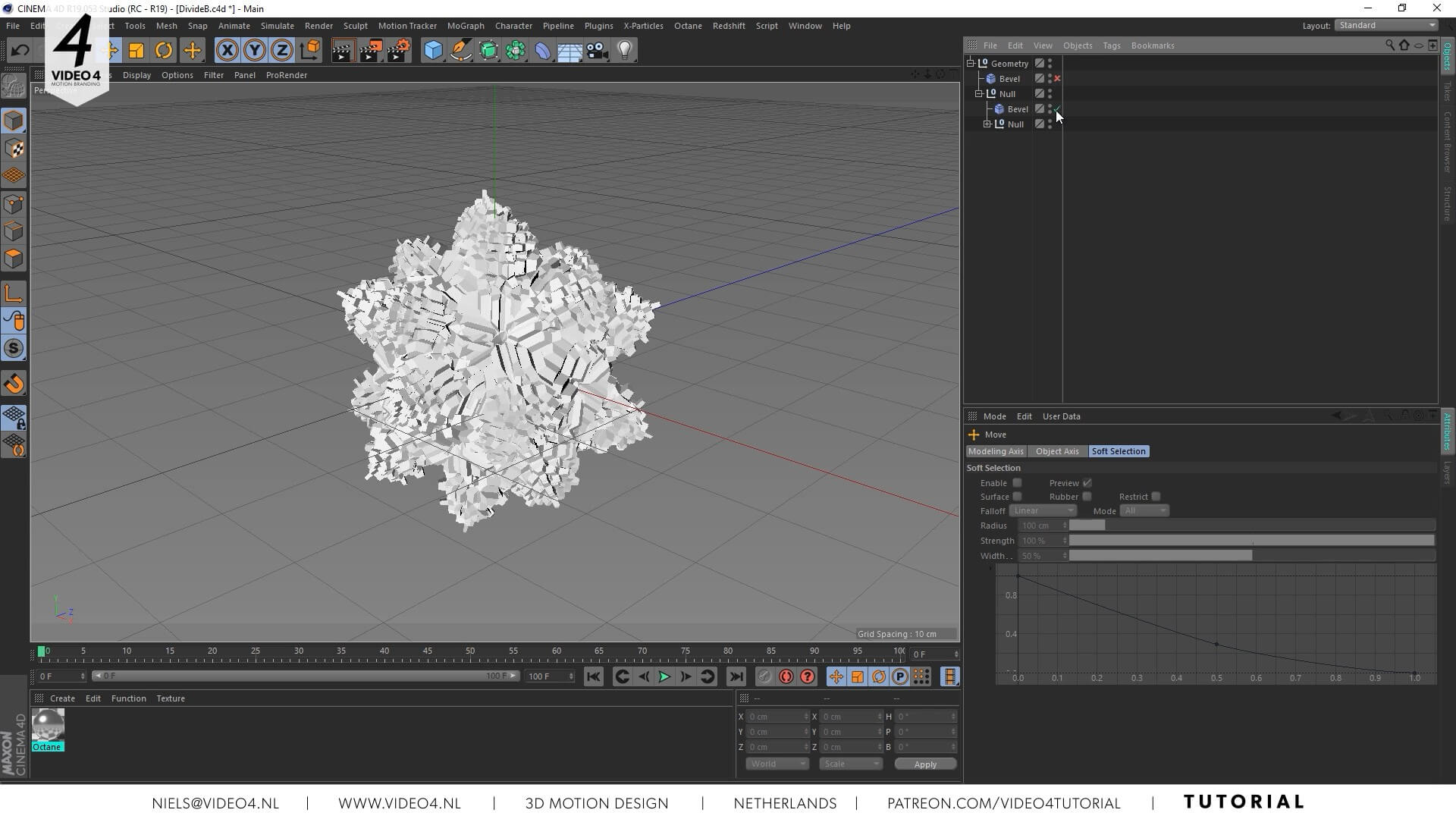
Task: Enable the Rubber checkbox
Action: pos(1087,497)
